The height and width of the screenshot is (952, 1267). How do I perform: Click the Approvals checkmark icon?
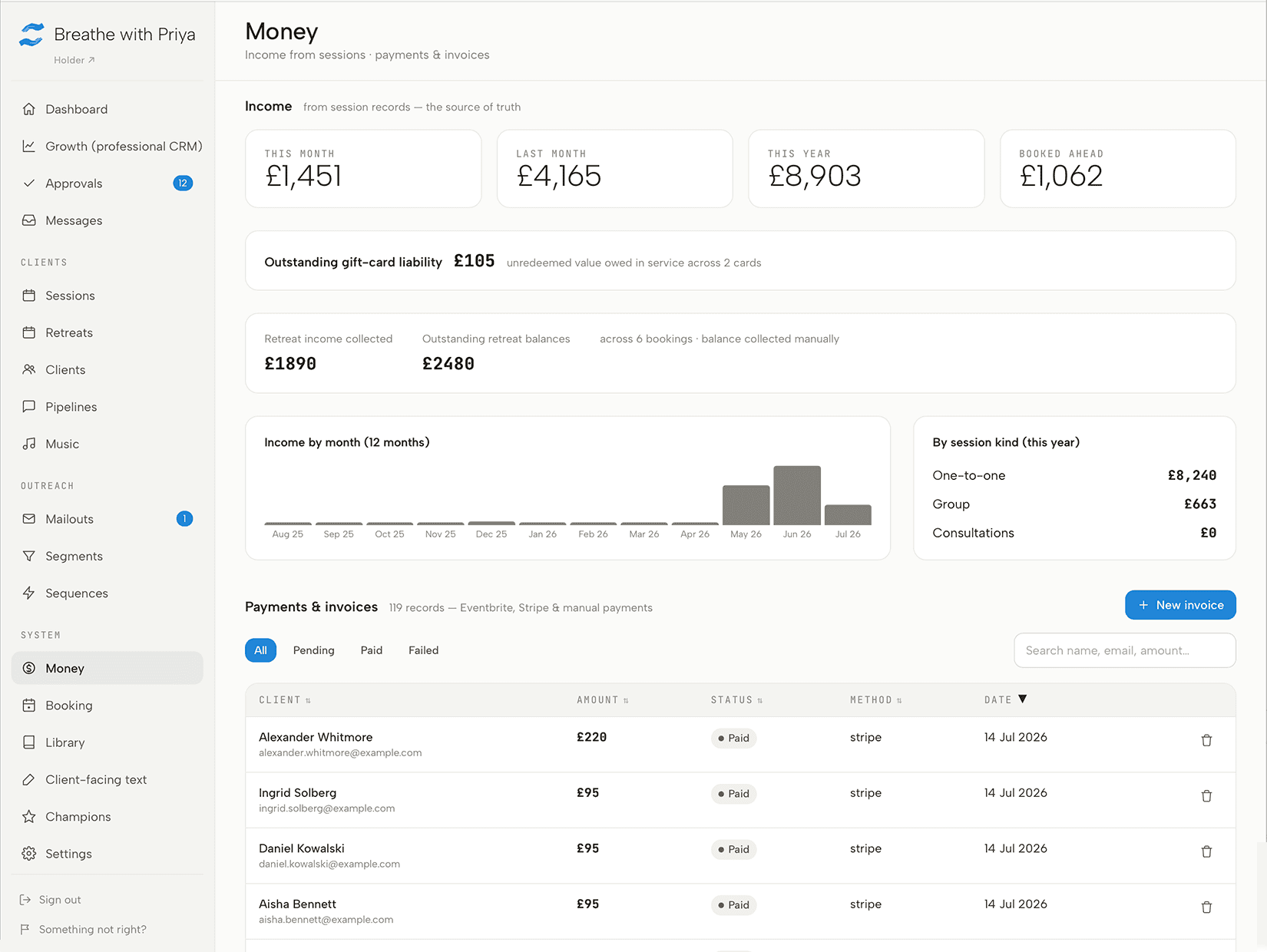point(29,183)
